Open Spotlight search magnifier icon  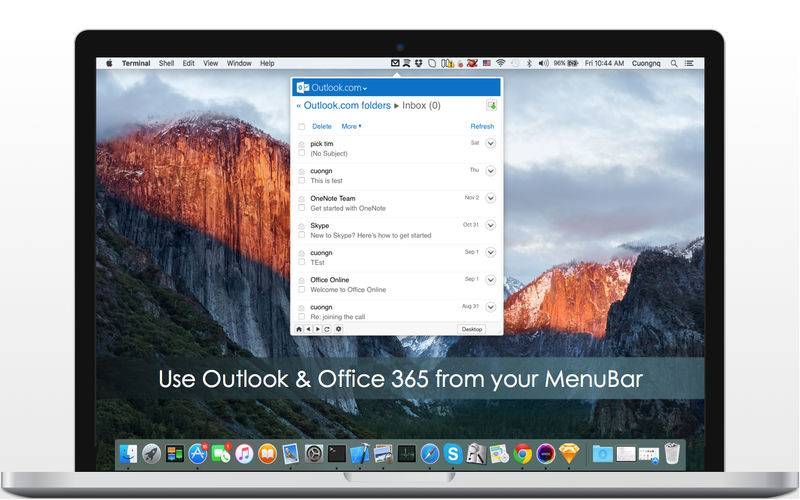tap(674, 63)
